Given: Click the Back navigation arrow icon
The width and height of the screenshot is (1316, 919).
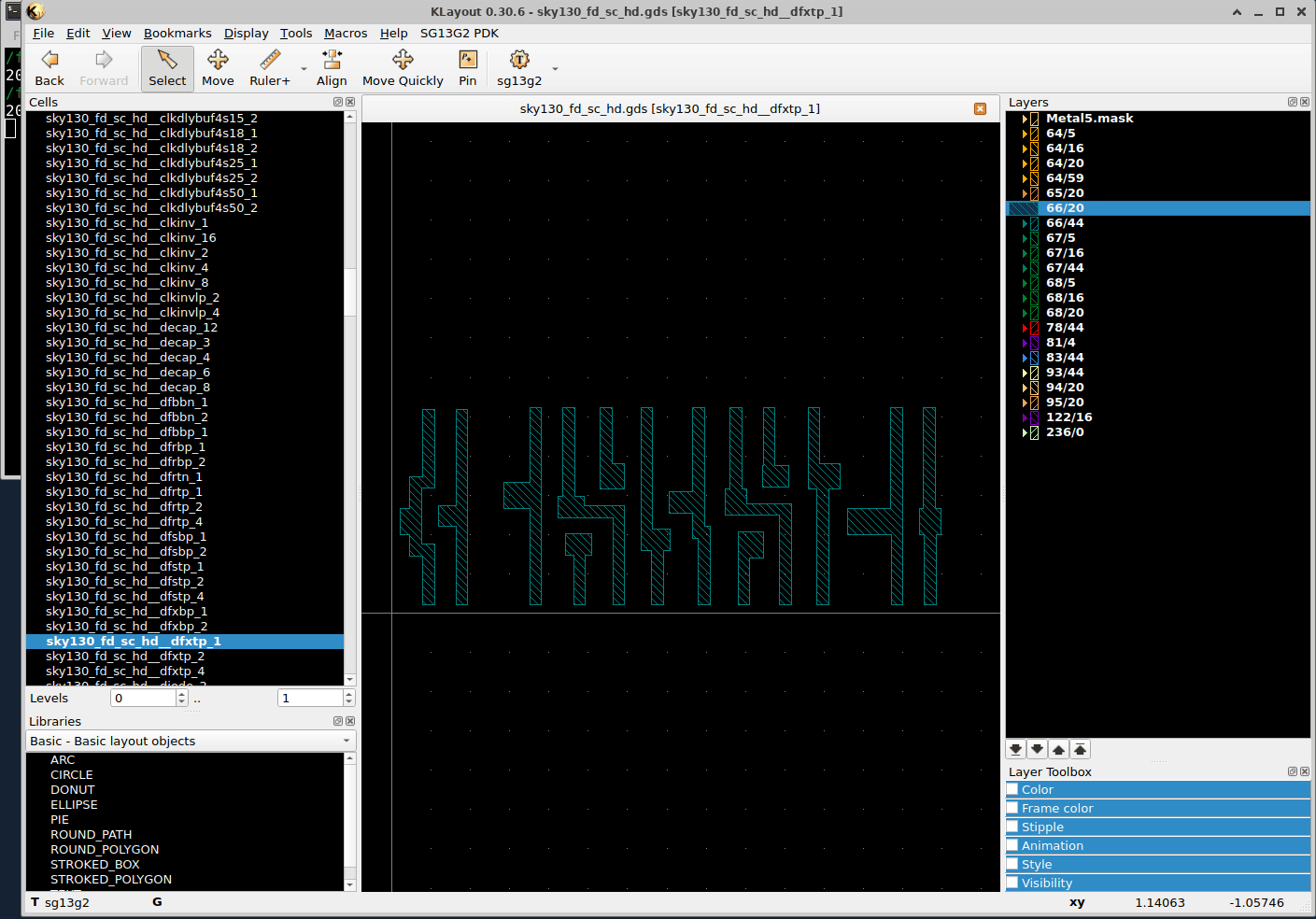Looking at the screenshot, I should tap(50, 61).
